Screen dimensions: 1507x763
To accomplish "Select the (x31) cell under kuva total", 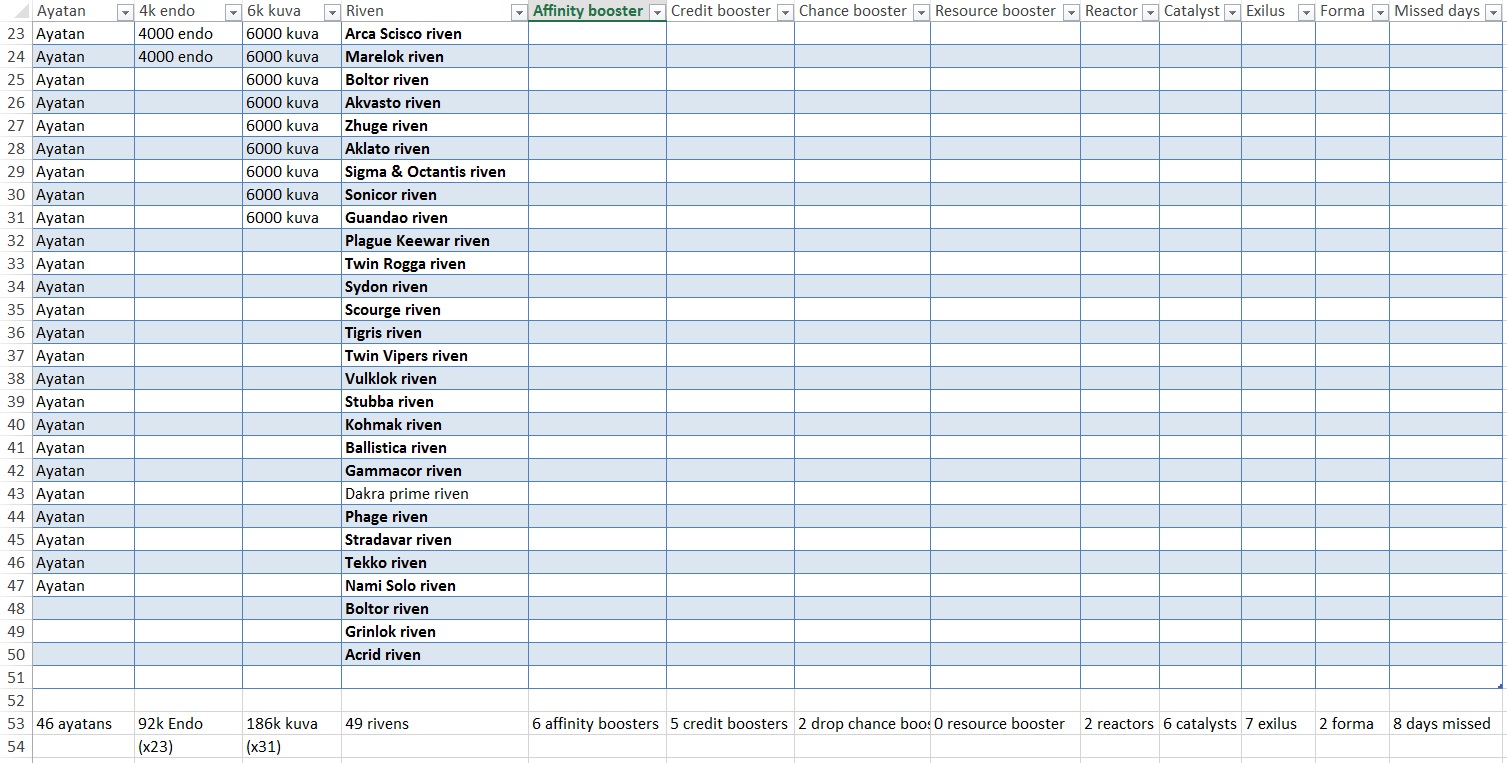I will pos(292,746).
